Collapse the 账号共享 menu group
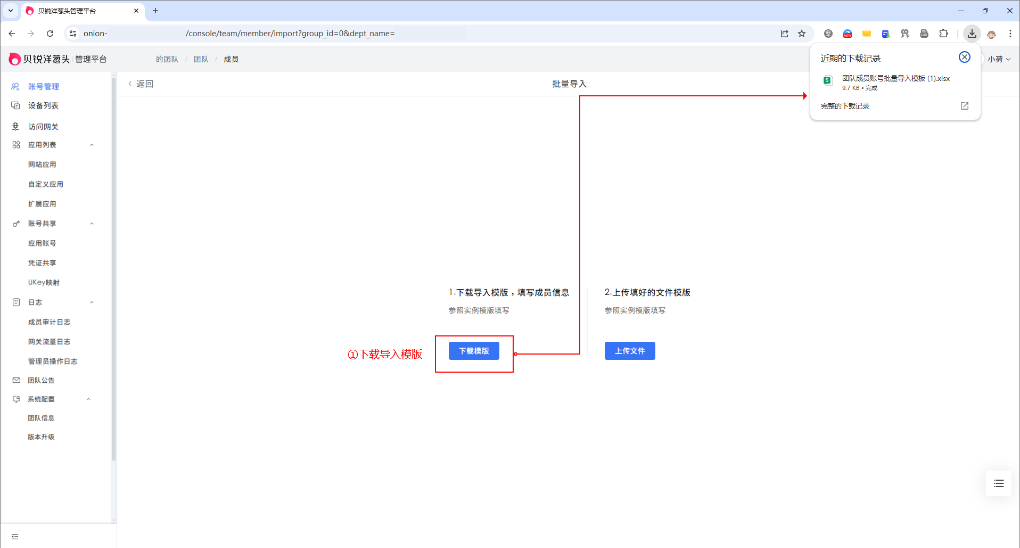Image resolution: width=1020 pixels, height=548 pixels. (92, 223)
